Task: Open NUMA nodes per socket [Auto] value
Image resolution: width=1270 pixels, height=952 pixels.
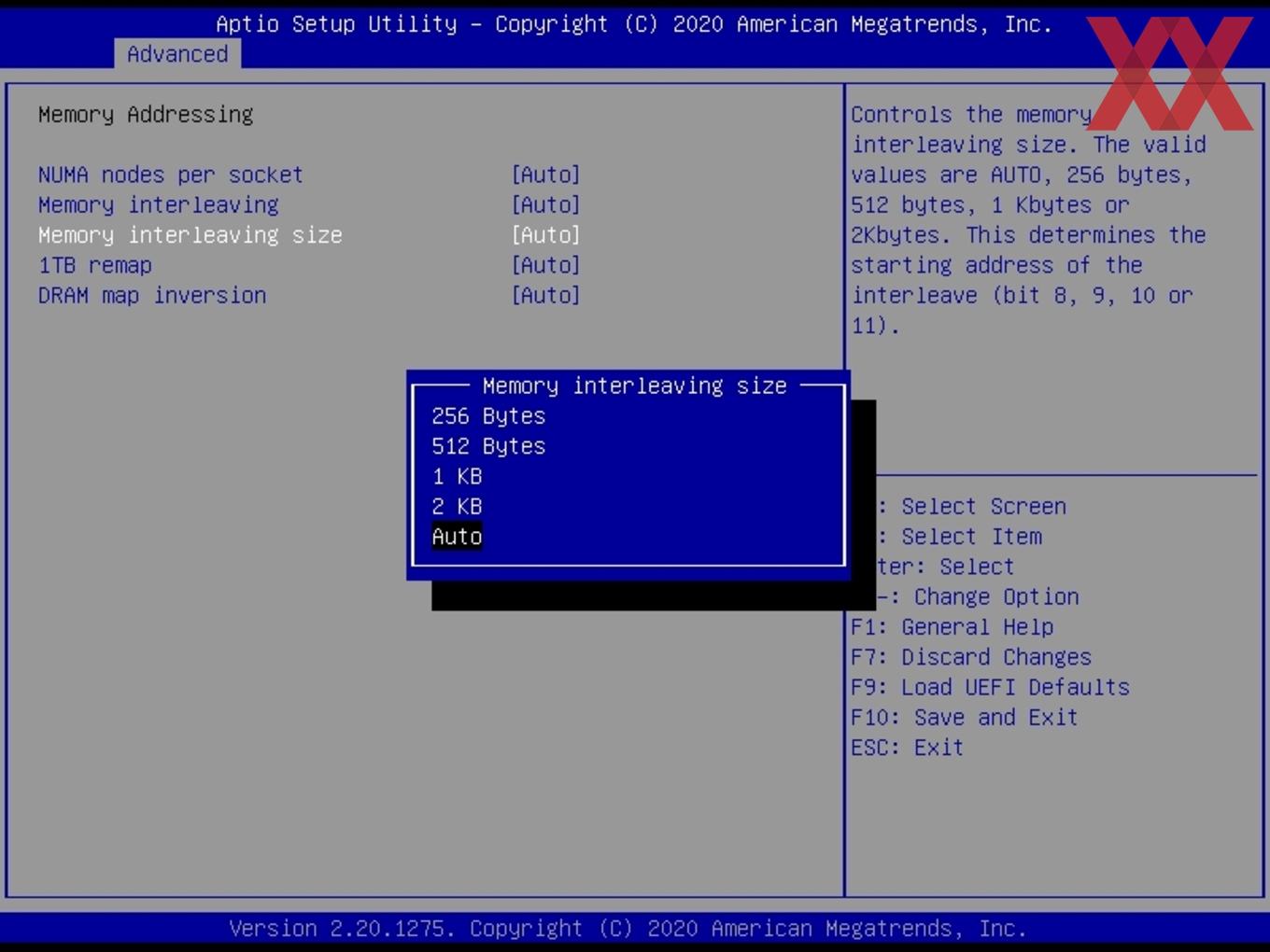Action: pos(546,175)
